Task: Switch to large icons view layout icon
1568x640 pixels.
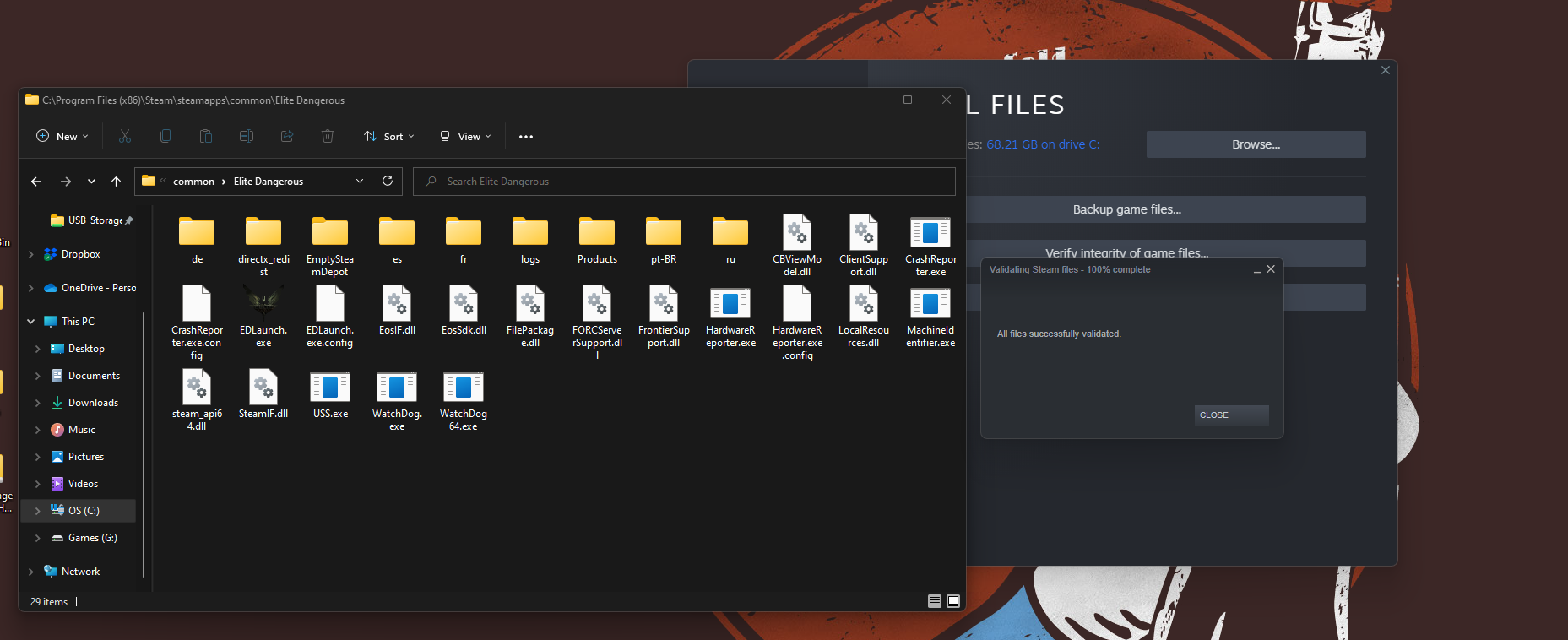Action: click(953, 601)
